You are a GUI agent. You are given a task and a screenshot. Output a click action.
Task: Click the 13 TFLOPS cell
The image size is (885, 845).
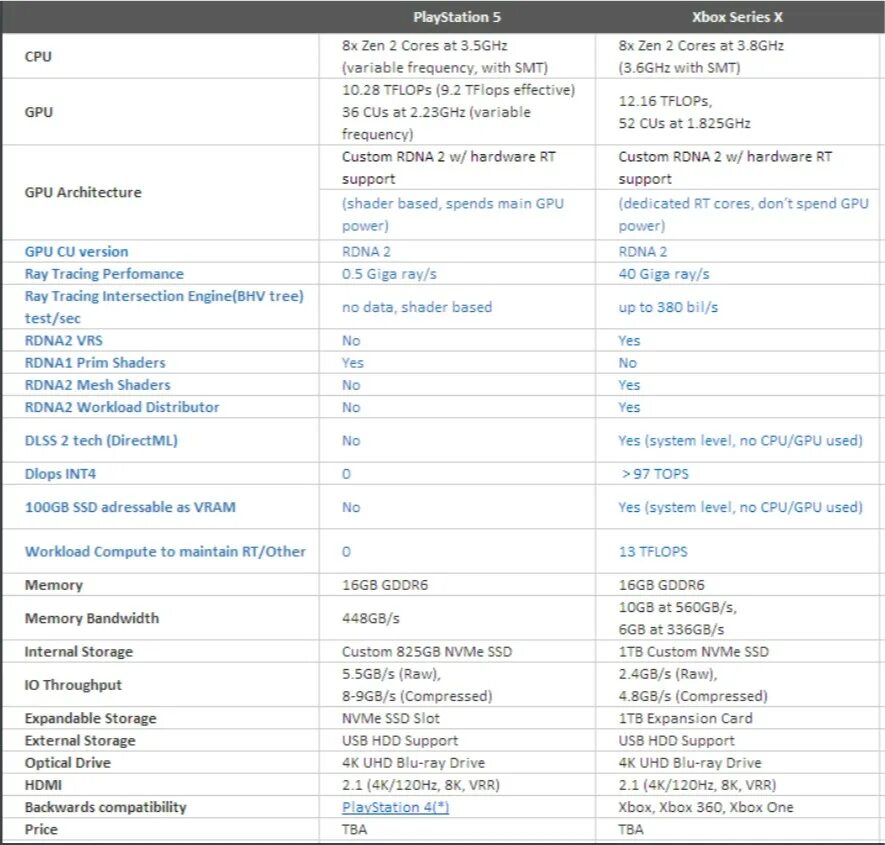tap(653, 551)
